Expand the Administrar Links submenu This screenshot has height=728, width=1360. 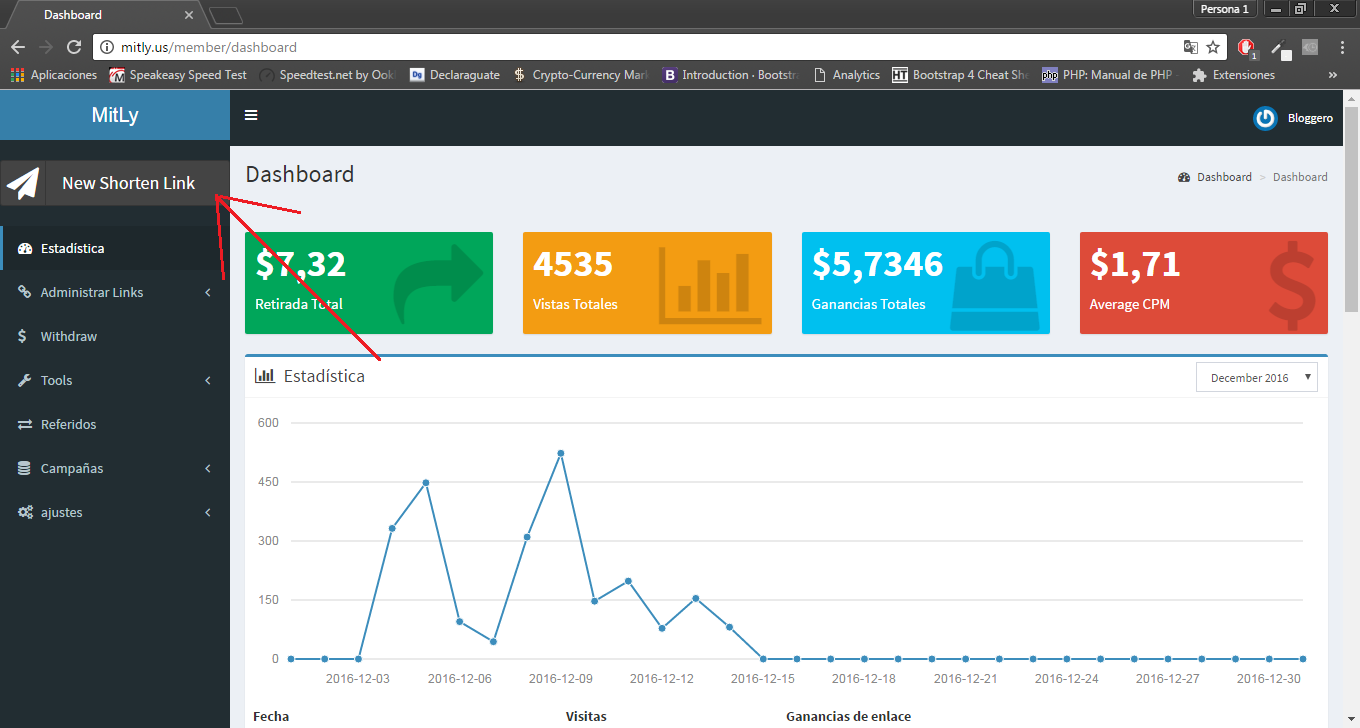click(x=115, y=292)
